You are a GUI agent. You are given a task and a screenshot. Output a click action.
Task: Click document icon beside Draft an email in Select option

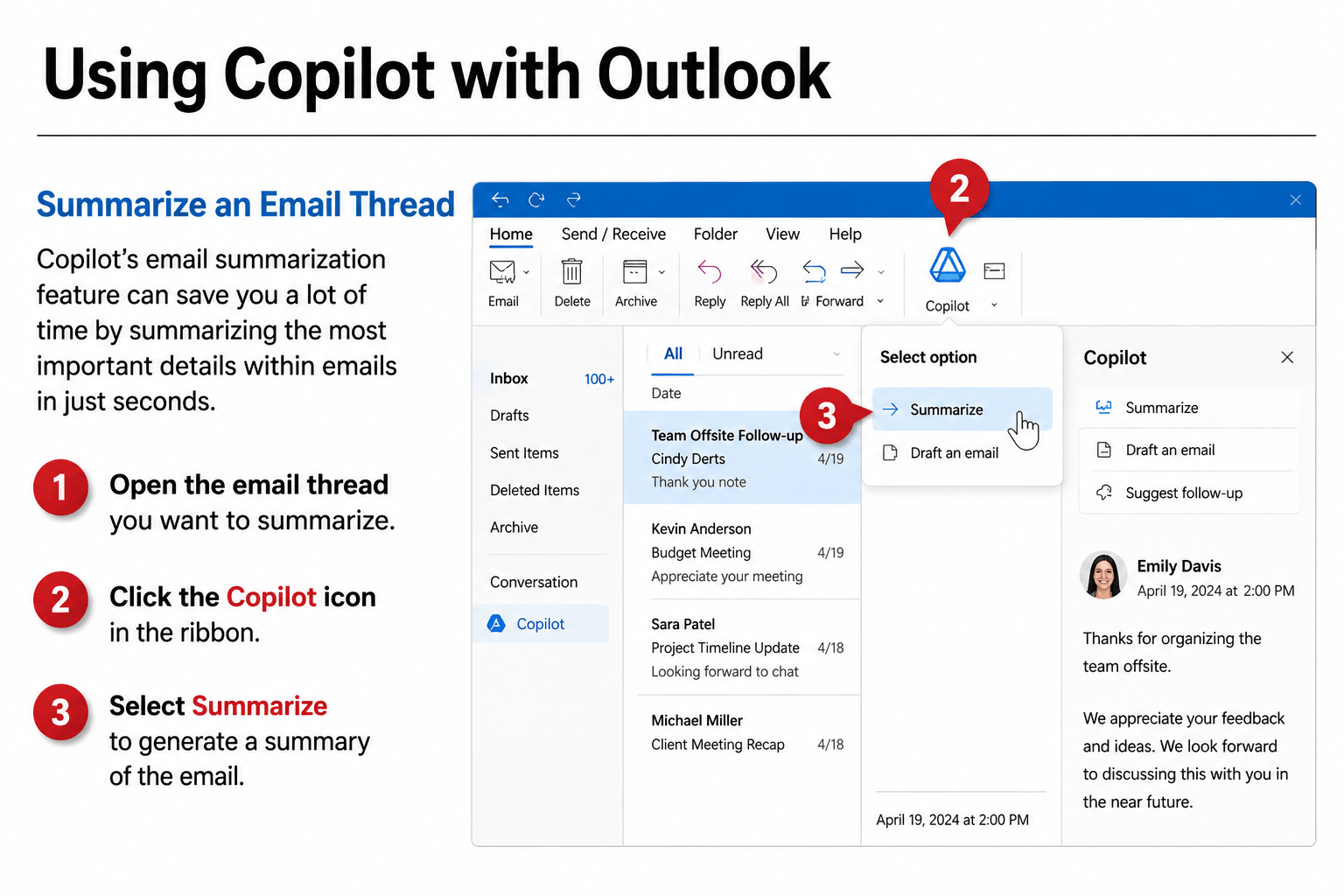pos(890,452)
